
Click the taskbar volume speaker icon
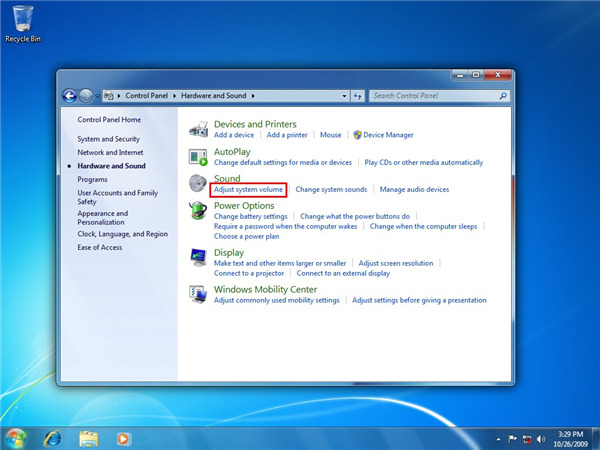coord(543,439)
